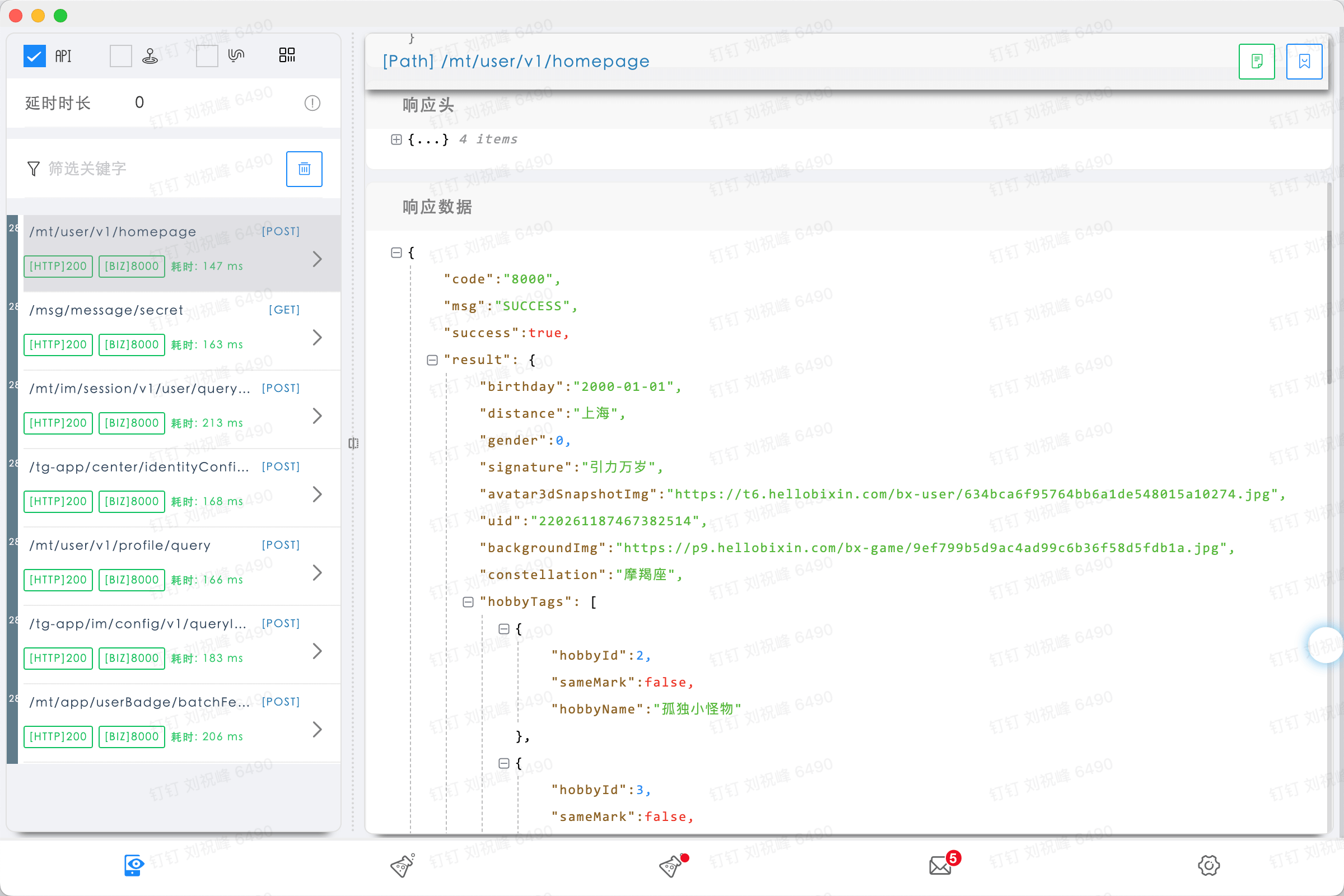
Task: Click the [GET] method label of /msg/message/secret
Action: [x=284, y=310]
